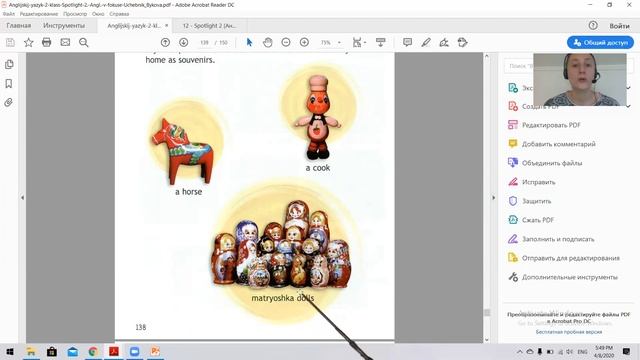Collapse the right tools pane arrow

point(493,198)
